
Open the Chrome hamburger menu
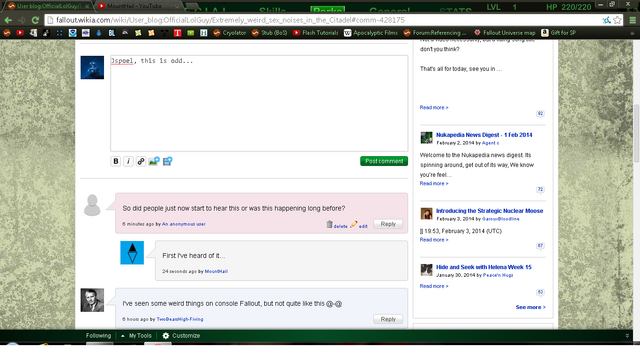(x=632, y=20)
